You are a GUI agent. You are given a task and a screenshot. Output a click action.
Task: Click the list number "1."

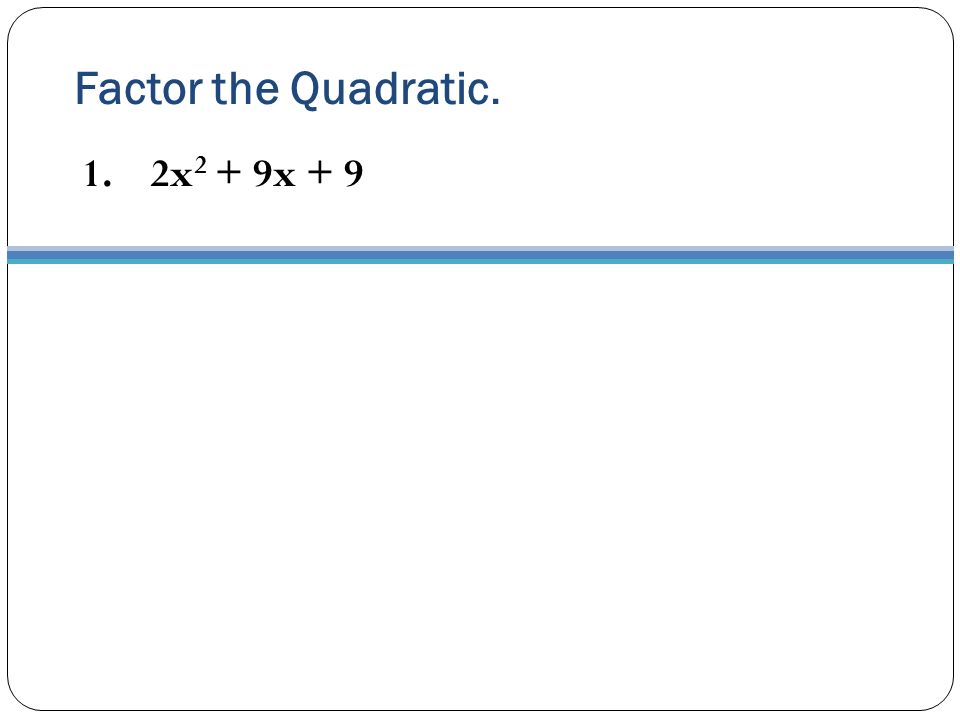[97, 174]
